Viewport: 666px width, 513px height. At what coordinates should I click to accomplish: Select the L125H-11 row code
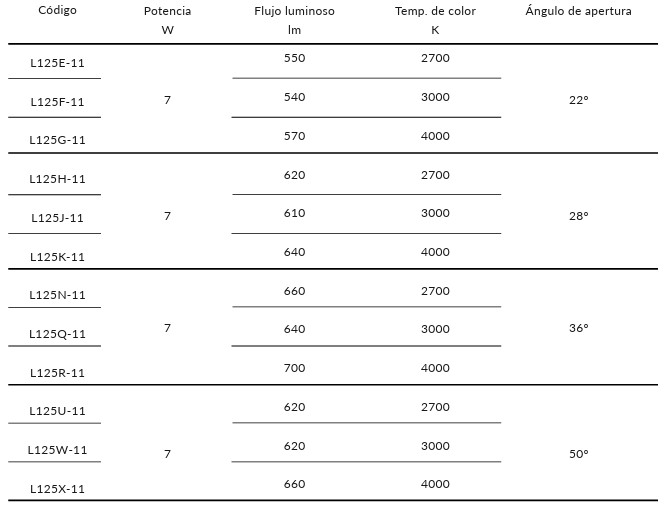click(x=58, y=179)
